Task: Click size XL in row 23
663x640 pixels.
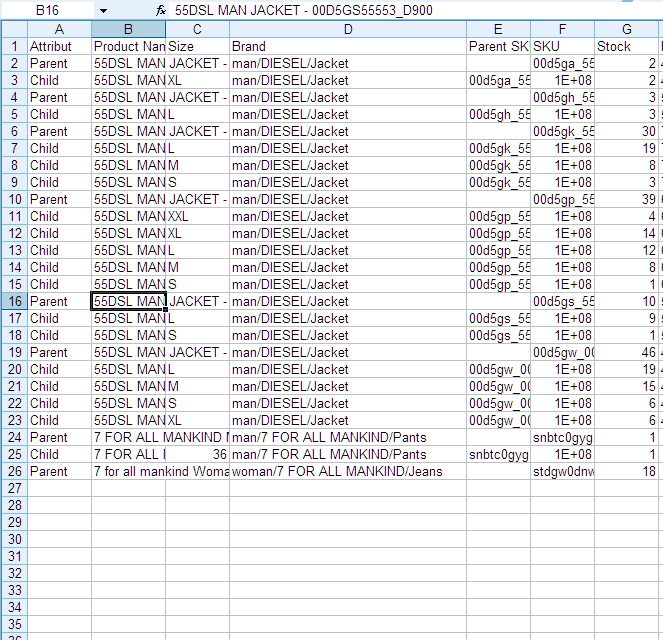Action: [197, 420]
